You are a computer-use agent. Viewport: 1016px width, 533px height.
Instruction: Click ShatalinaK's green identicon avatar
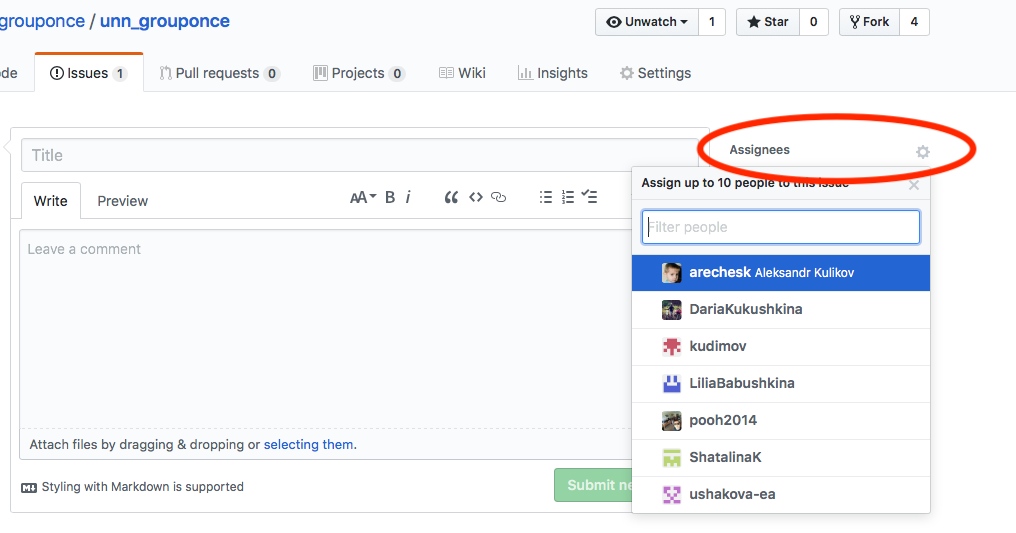tap(671, 458)
